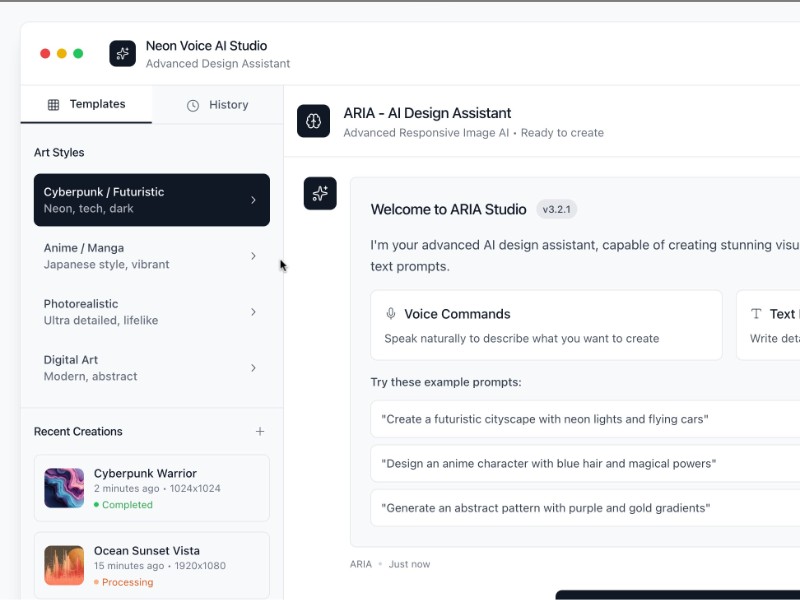Toggle the Completed status on Cyberpunk Warrior
Viewport: 800px width, 600px height.
pyautogui.click(x=123, y=505)
